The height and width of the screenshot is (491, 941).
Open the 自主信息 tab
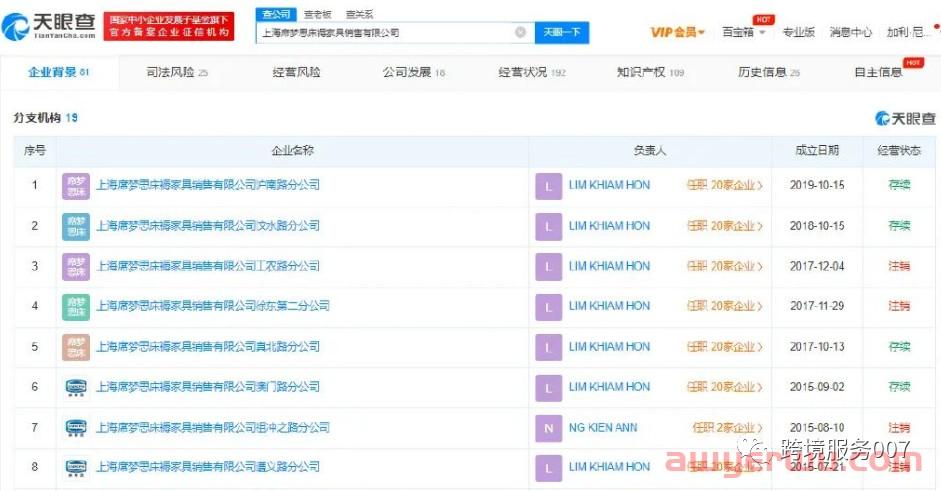point(879,72)
